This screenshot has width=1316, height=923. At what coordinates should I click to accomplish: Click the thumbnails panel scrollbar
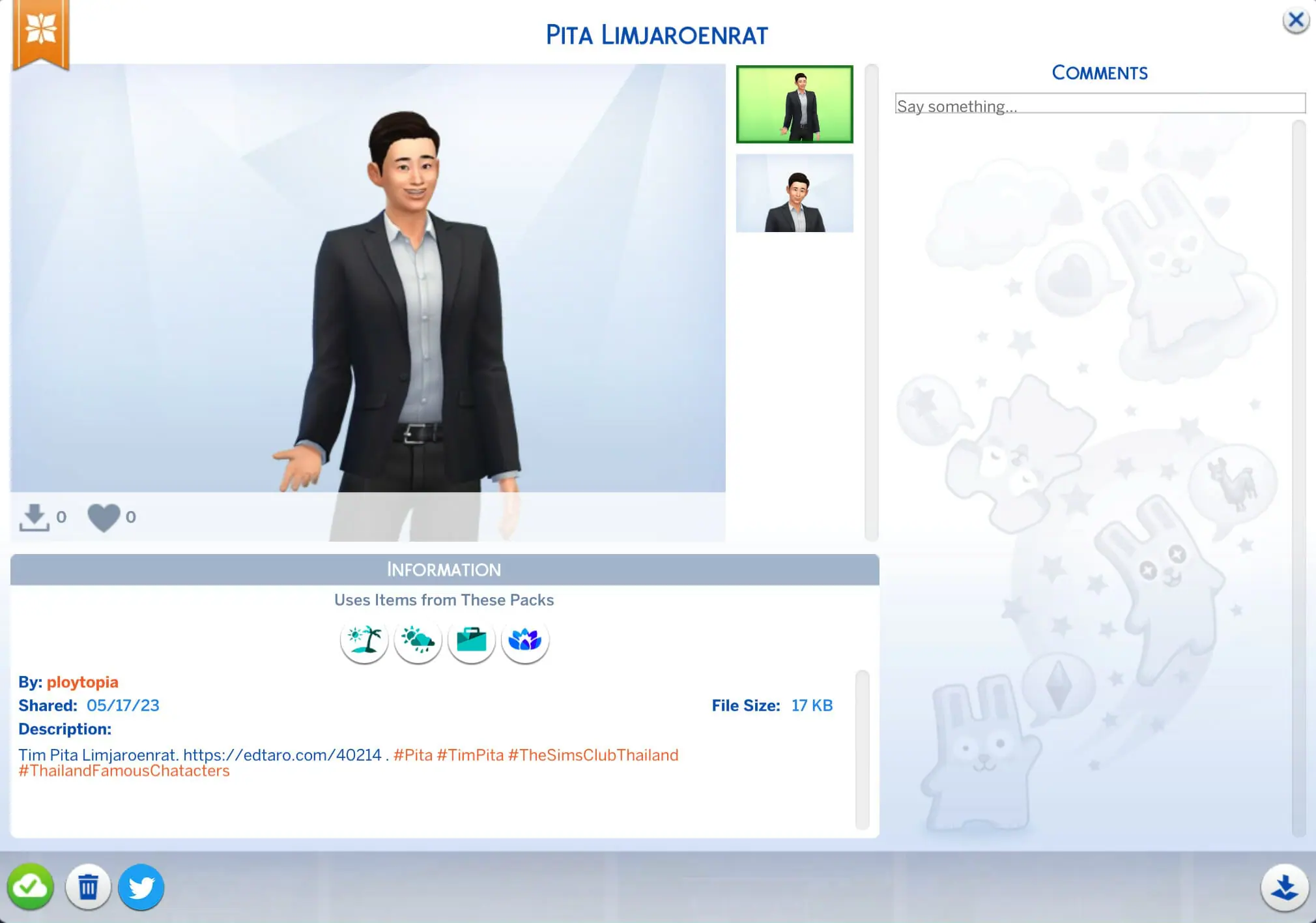point(872,302)
